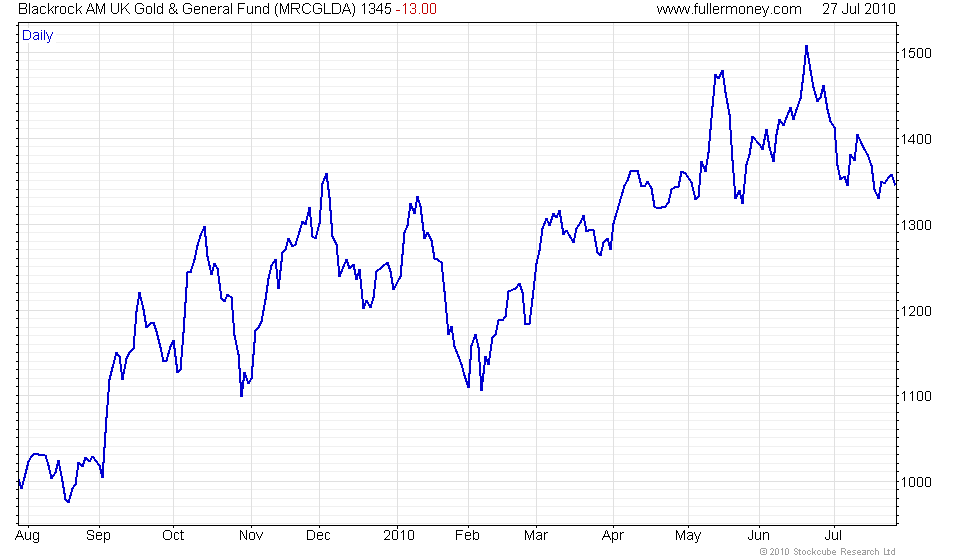Click the Jun x-axis label

coord(758,536)
